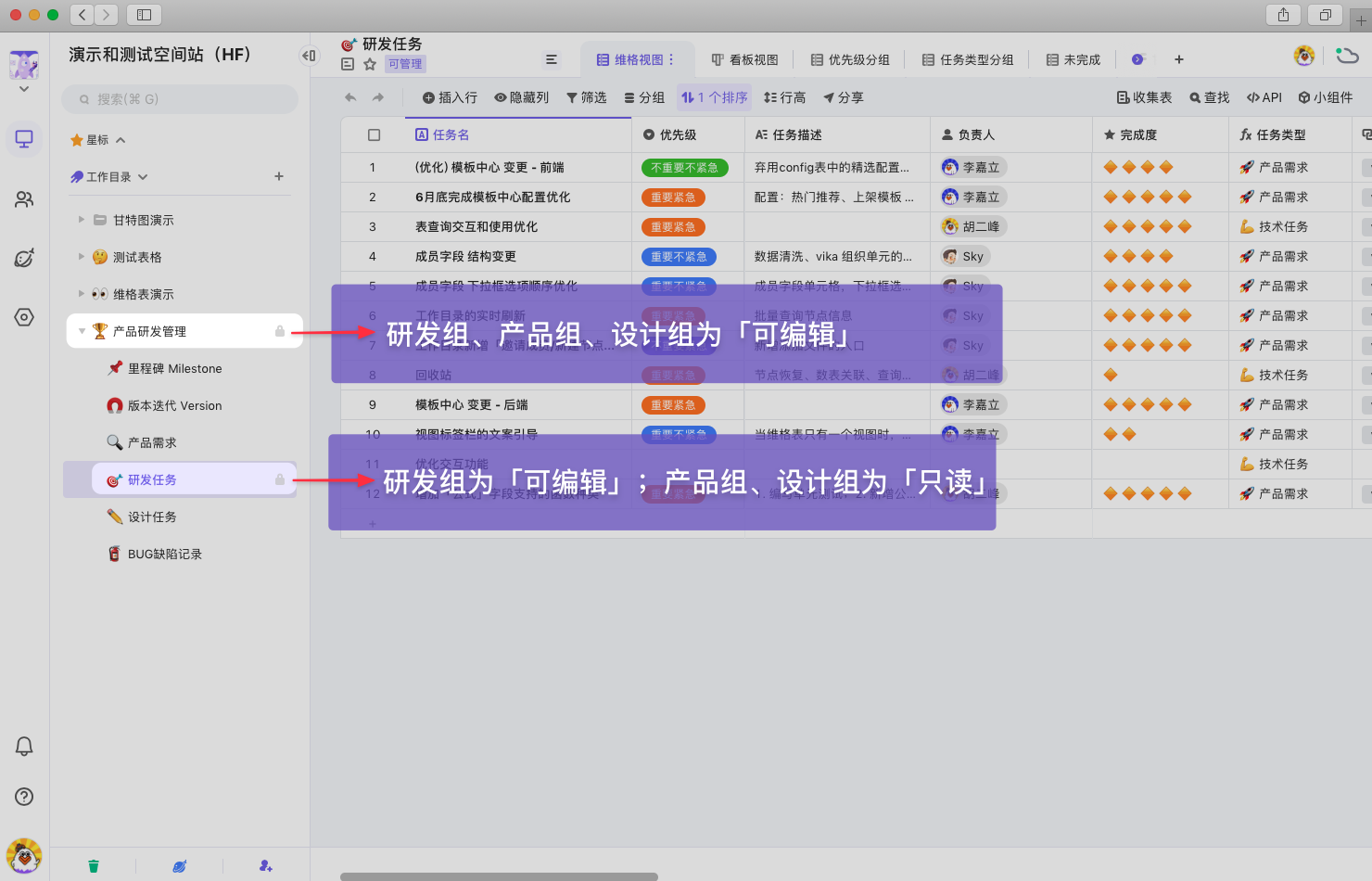Open the 筛选 filter option
Screen dimensions: 1372x881
click(586, 97)
